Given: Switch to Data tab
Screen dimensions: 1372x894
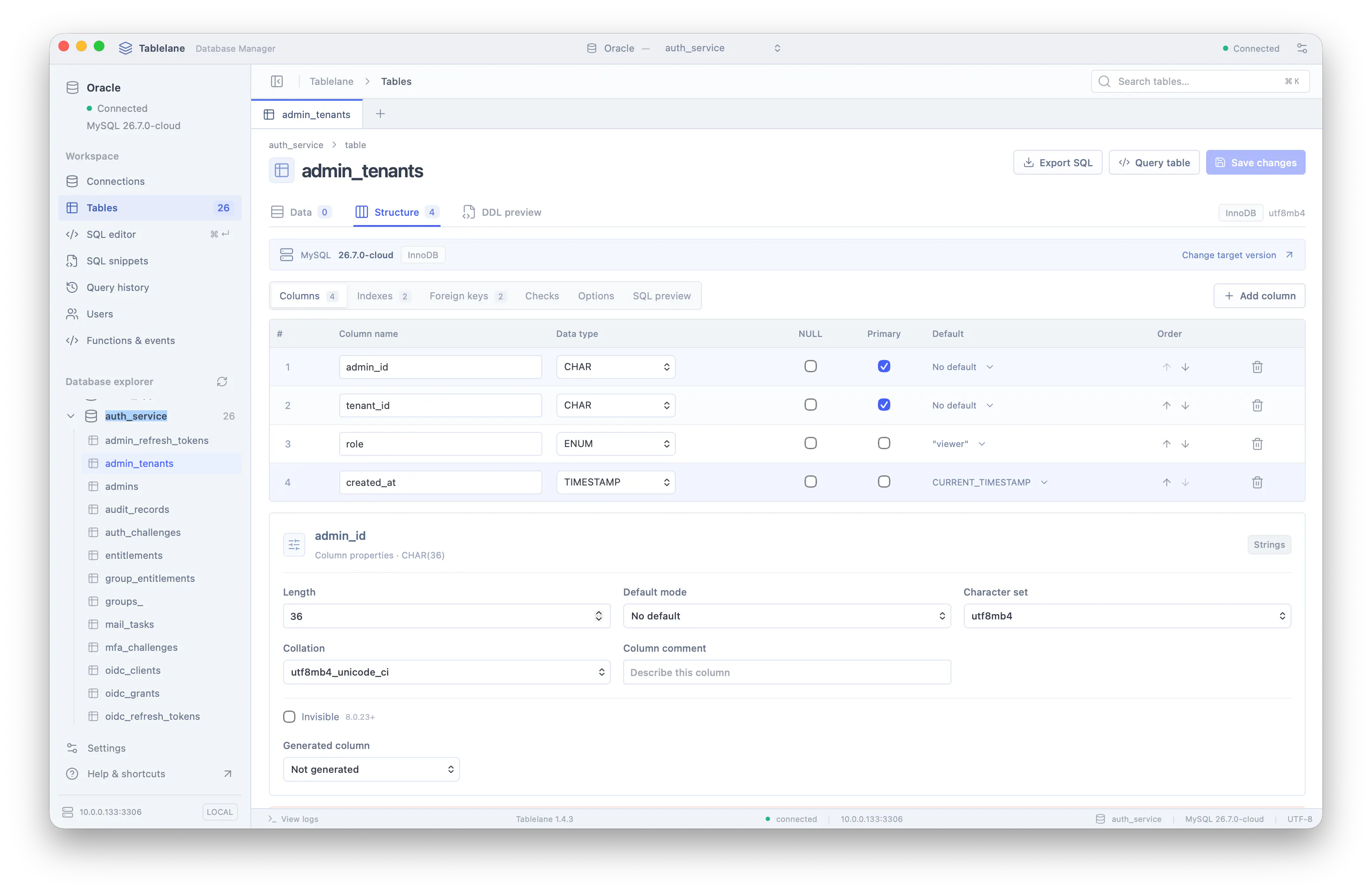Looking at the screenshot, I should (x=301, y=212).
